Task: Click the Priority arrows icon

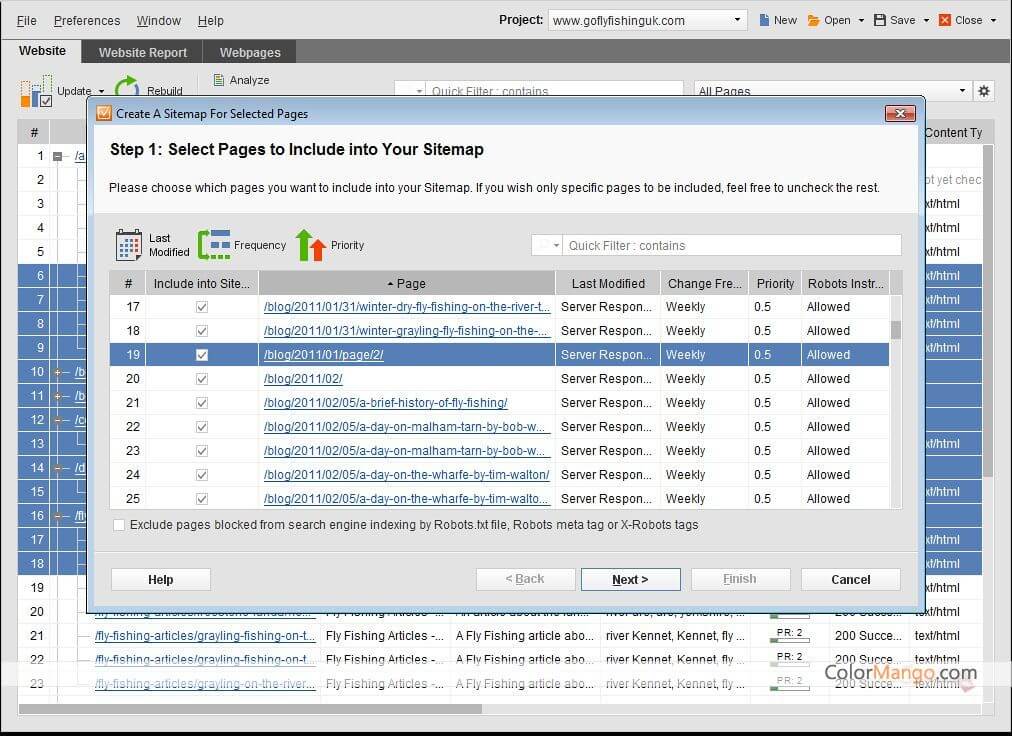Action: coord(311,245)
